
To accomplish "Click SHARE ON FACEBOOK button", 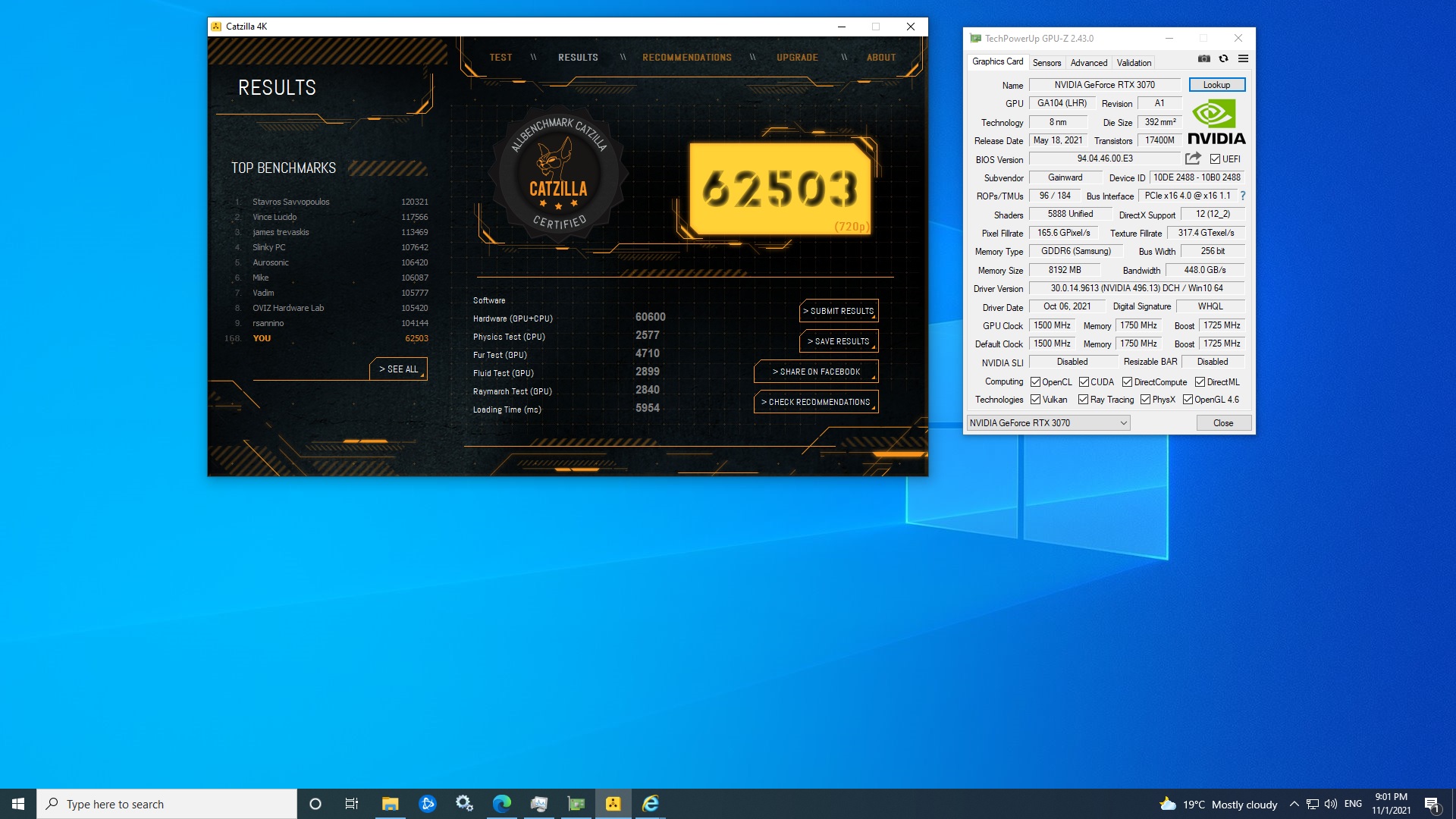I will point(816,372).
